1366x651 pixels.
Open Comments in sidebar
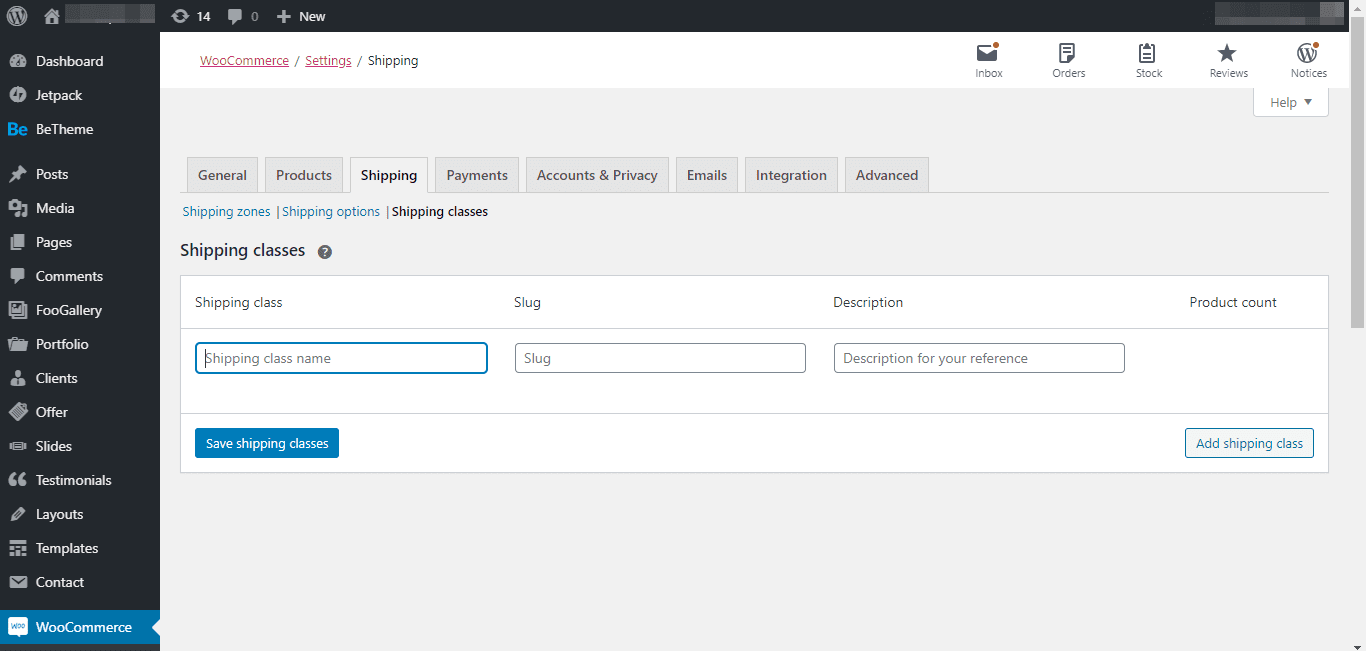(80, 276)
